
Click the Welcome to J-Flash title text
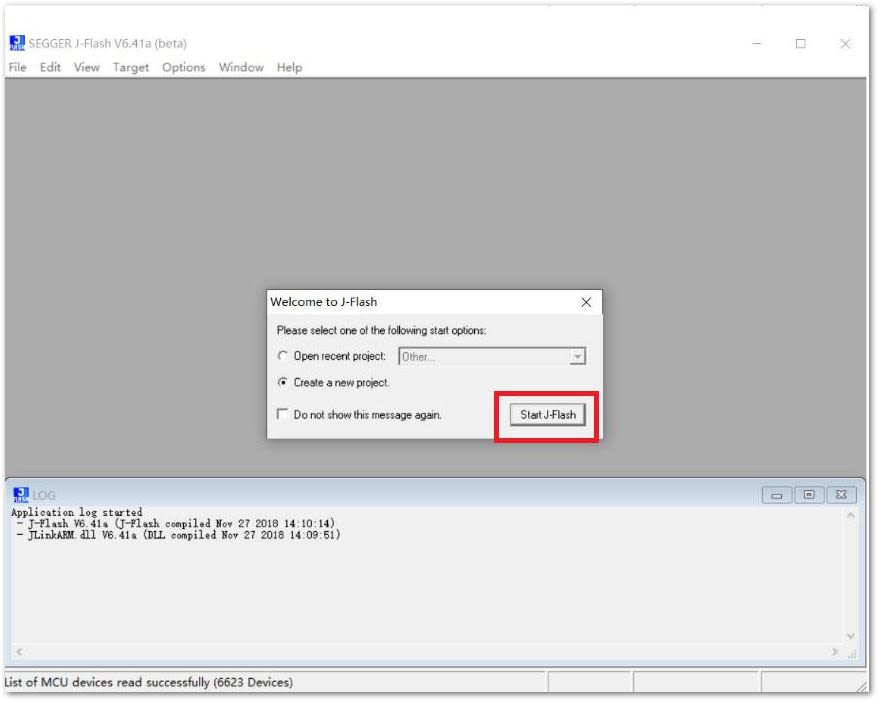click(324, 302)
